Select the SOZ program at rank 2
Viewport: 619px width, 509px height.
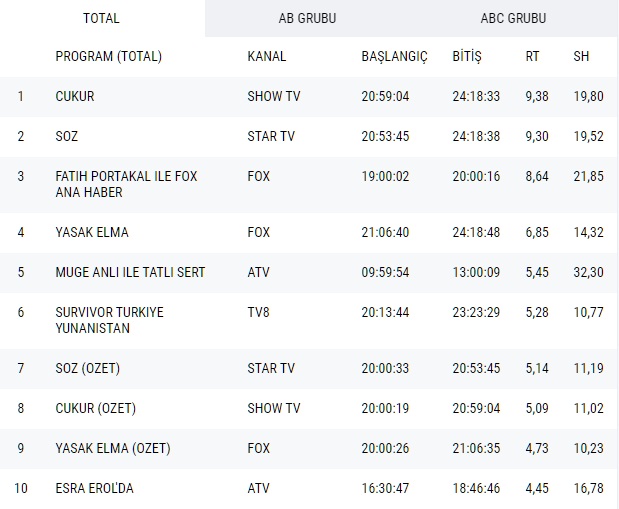coord(67,136)
